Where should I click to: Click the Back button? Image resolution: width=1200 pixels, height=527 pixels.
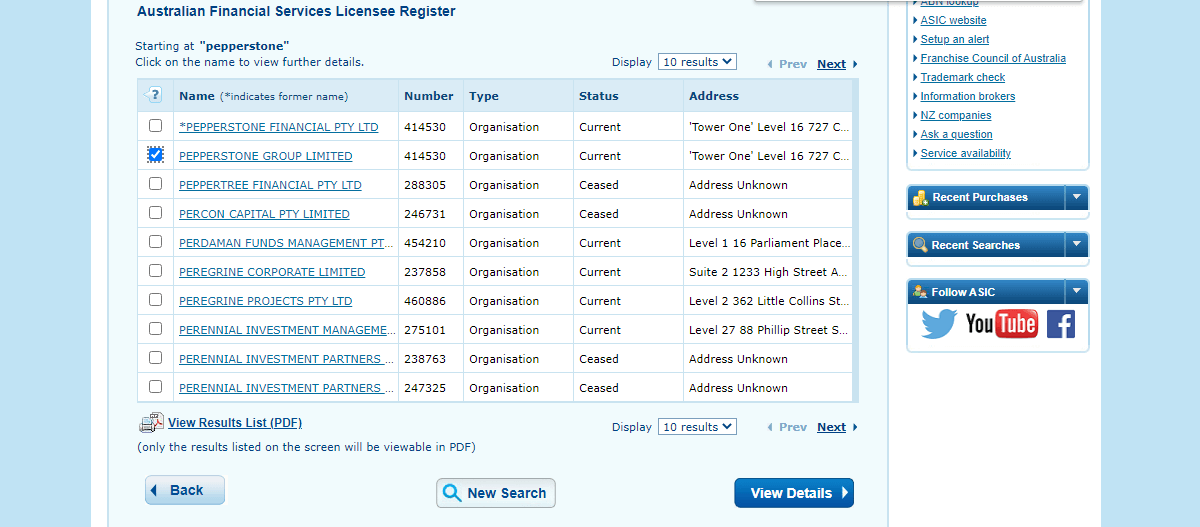pyautogui.click(x=185, y=490)
